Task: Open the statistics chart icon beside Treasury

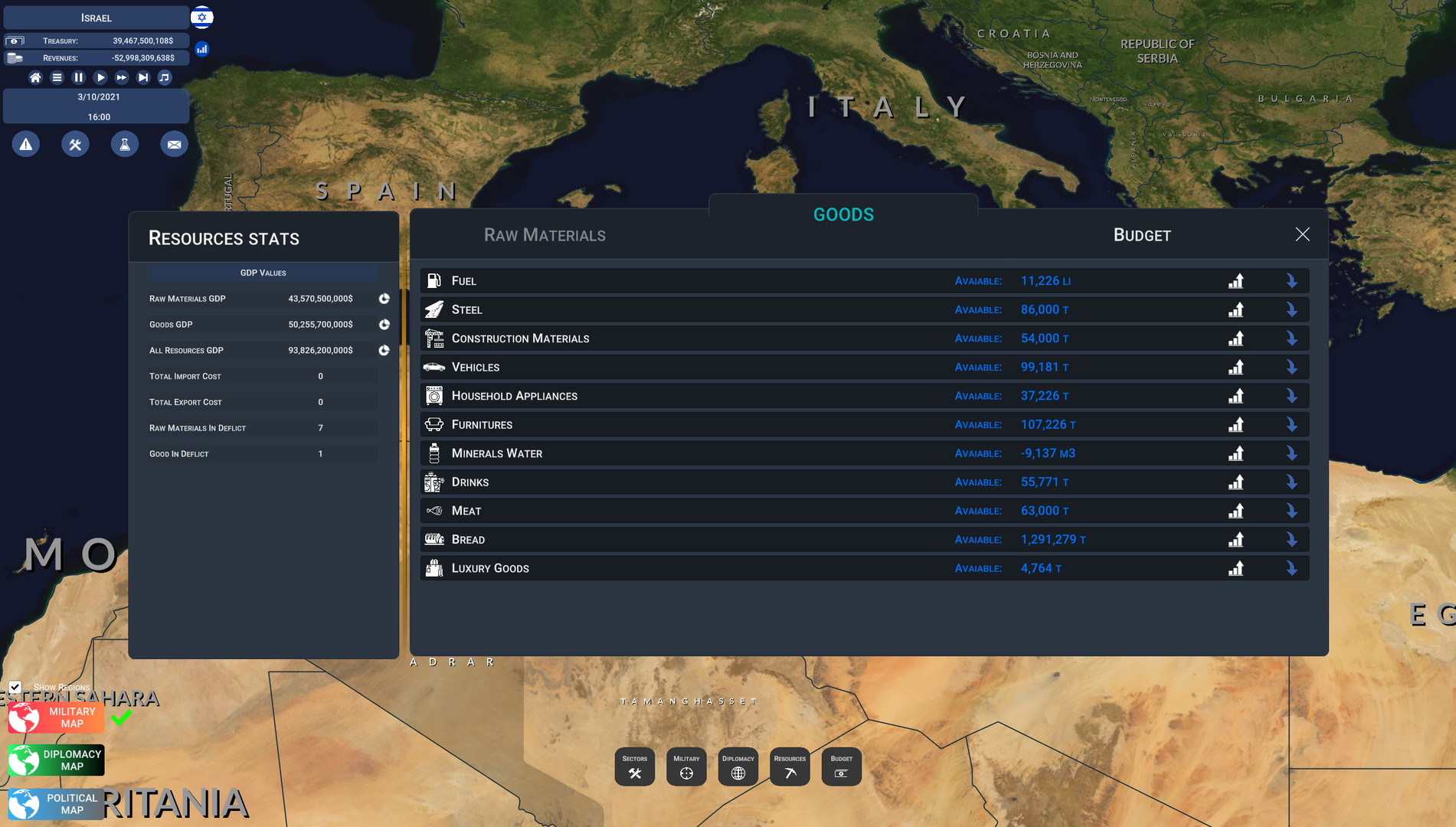Action: (202, 49)
